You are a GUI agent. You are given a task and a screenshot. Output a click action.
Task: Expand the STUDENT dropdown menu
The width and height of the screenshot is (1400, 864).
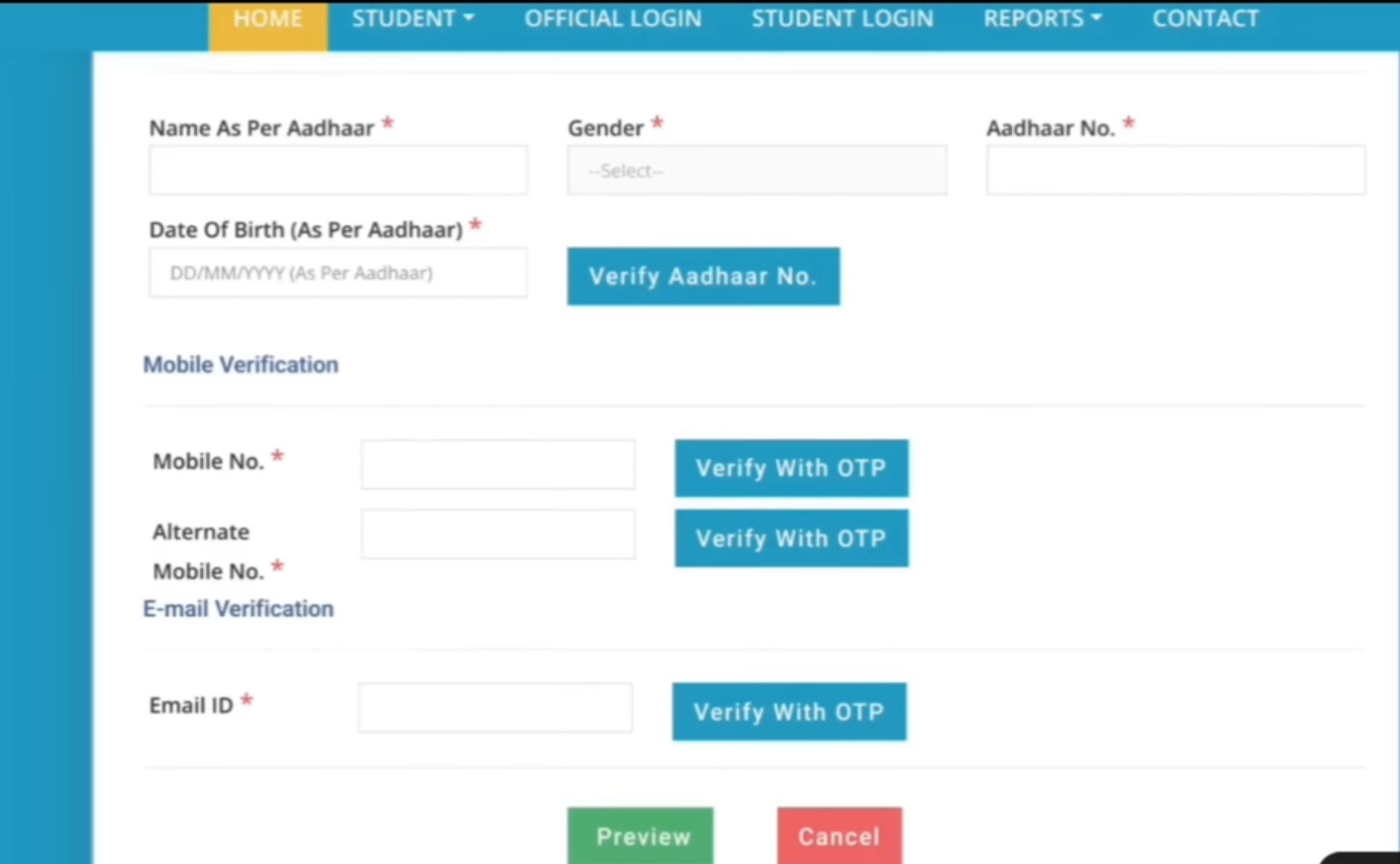click(413, 19)
